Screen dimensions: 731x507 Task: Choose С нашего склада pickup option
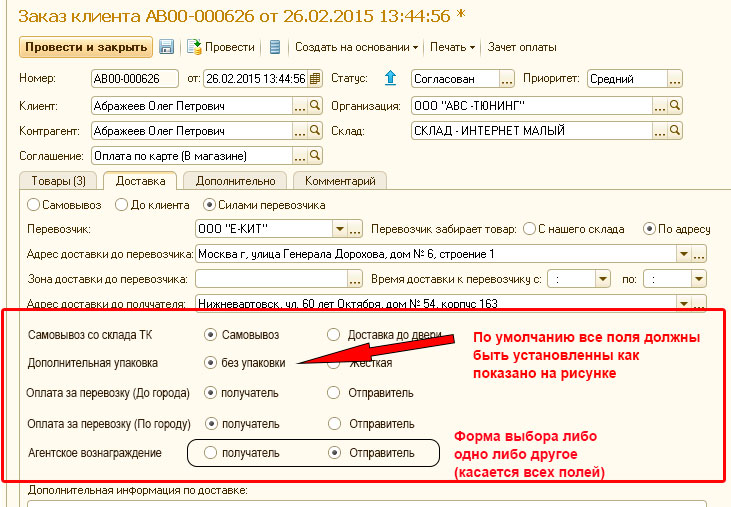[530, 229]
